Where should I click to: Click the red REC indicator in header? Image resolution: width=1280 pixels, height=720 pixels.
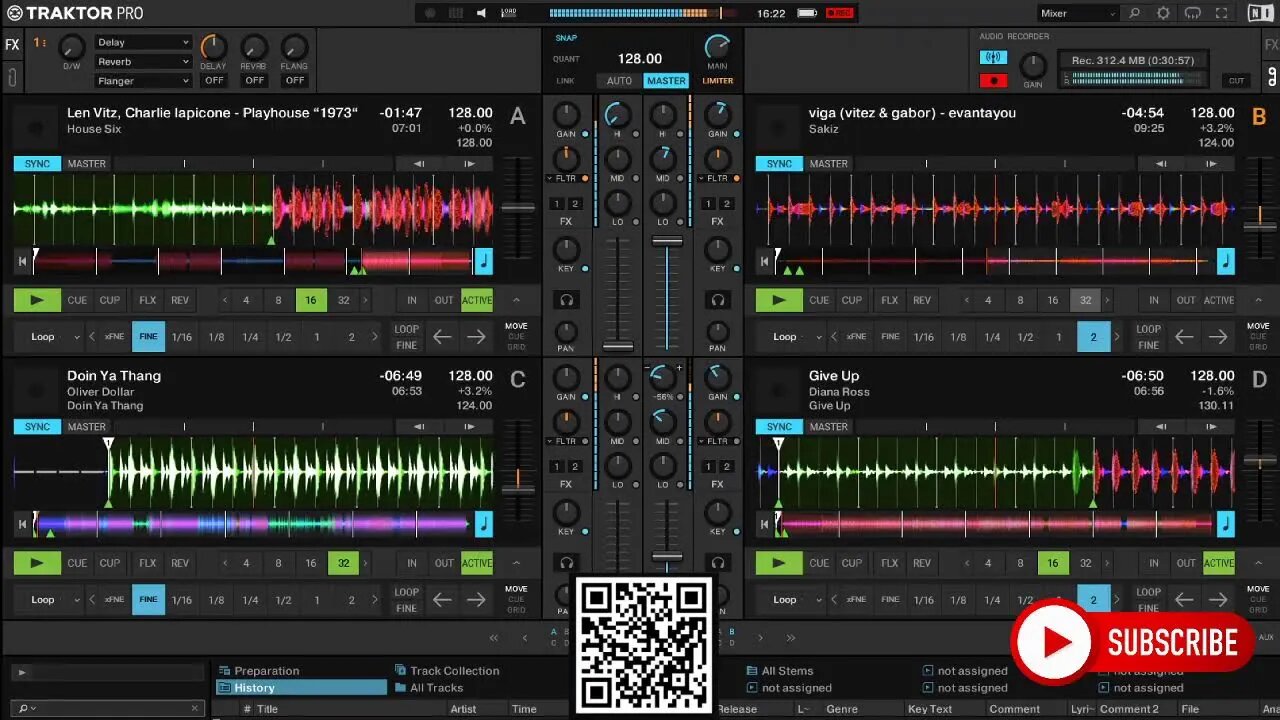click(840, 13)
